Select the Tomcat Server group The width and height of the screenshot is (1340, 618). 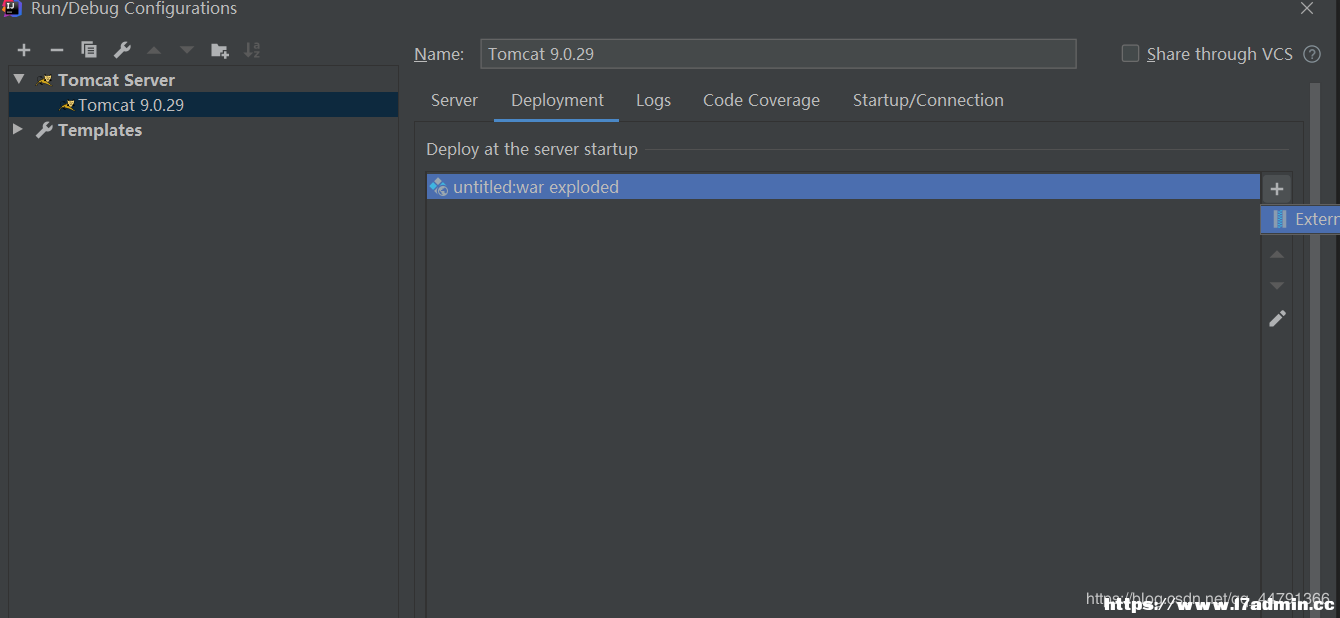116,80
